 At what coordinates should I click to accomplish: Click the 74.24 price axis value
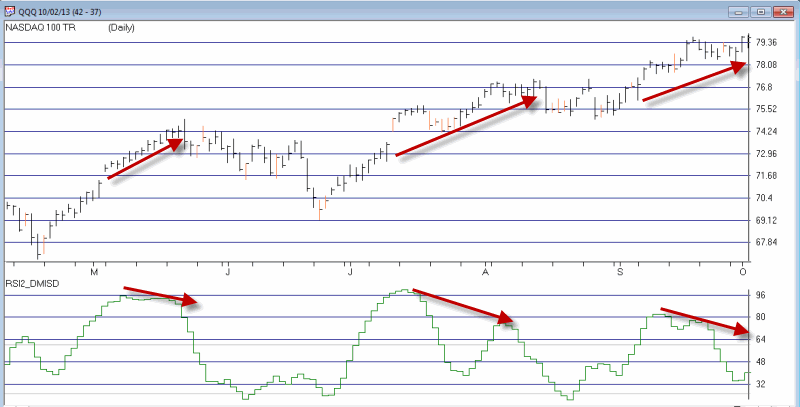(x=766, y=132)
